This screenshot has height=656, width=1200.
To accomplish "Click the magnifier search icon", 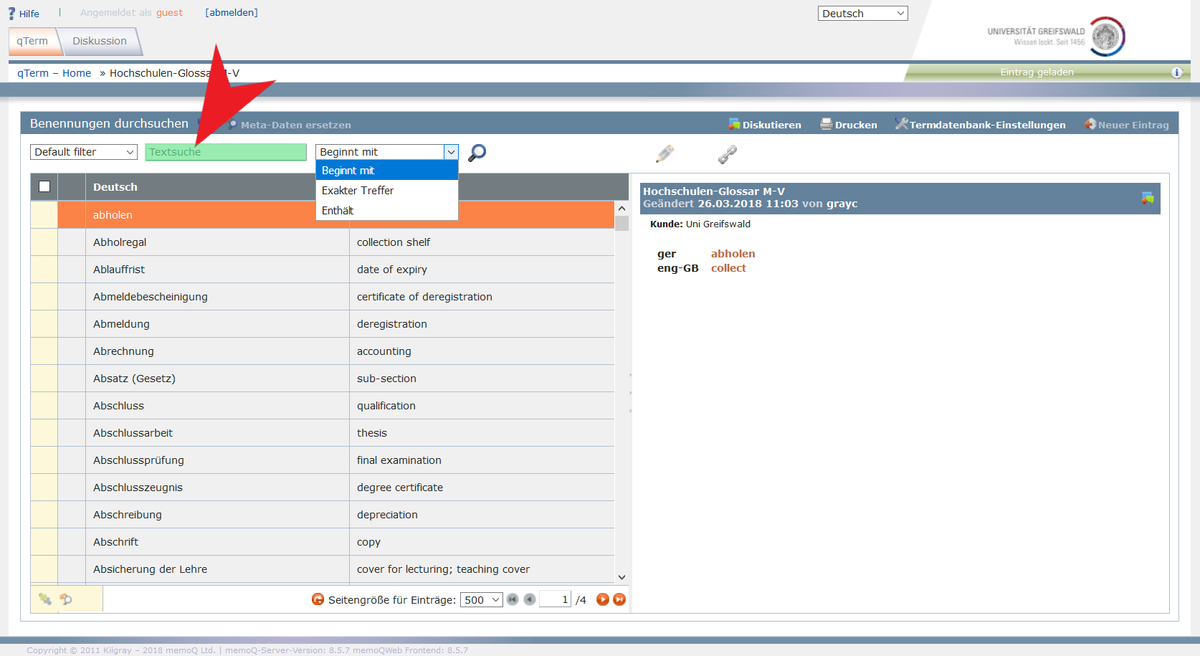I will (x=477, y=153).
